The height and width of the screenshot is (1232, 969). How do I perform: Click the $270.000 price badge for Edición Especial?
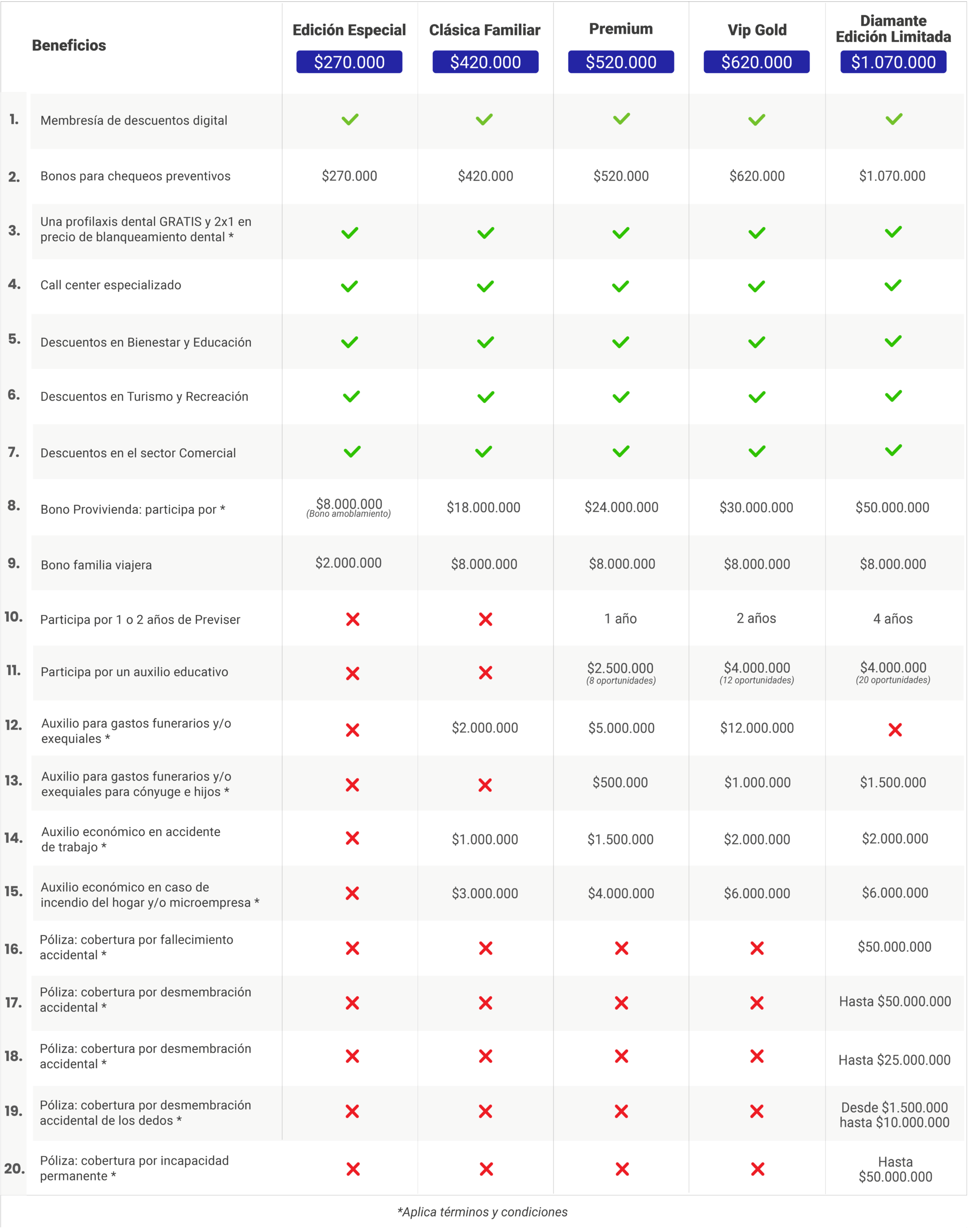[x=349, y=62]
